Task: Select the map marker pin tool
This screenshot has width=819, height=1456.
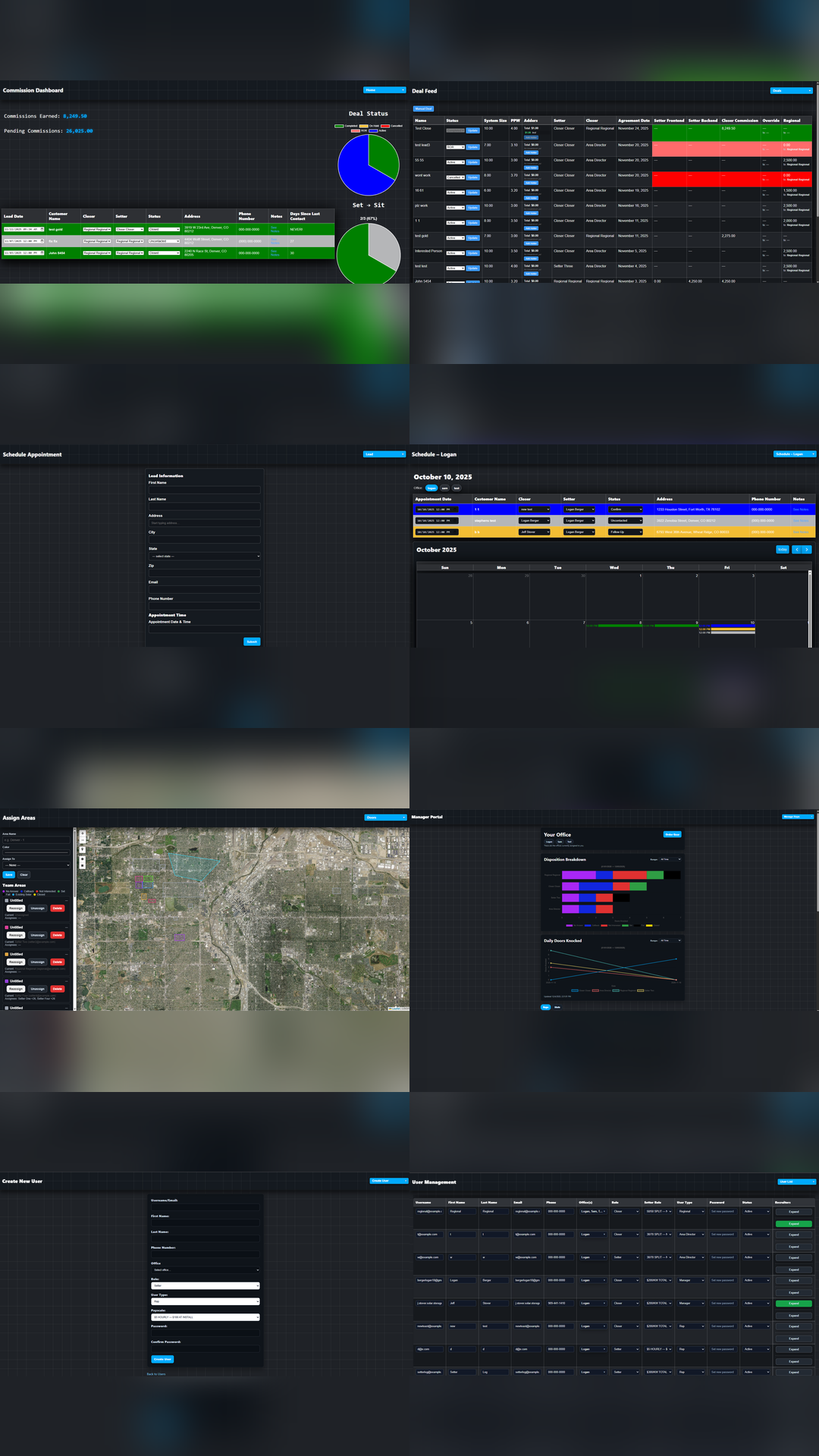Action: (83, 849)
